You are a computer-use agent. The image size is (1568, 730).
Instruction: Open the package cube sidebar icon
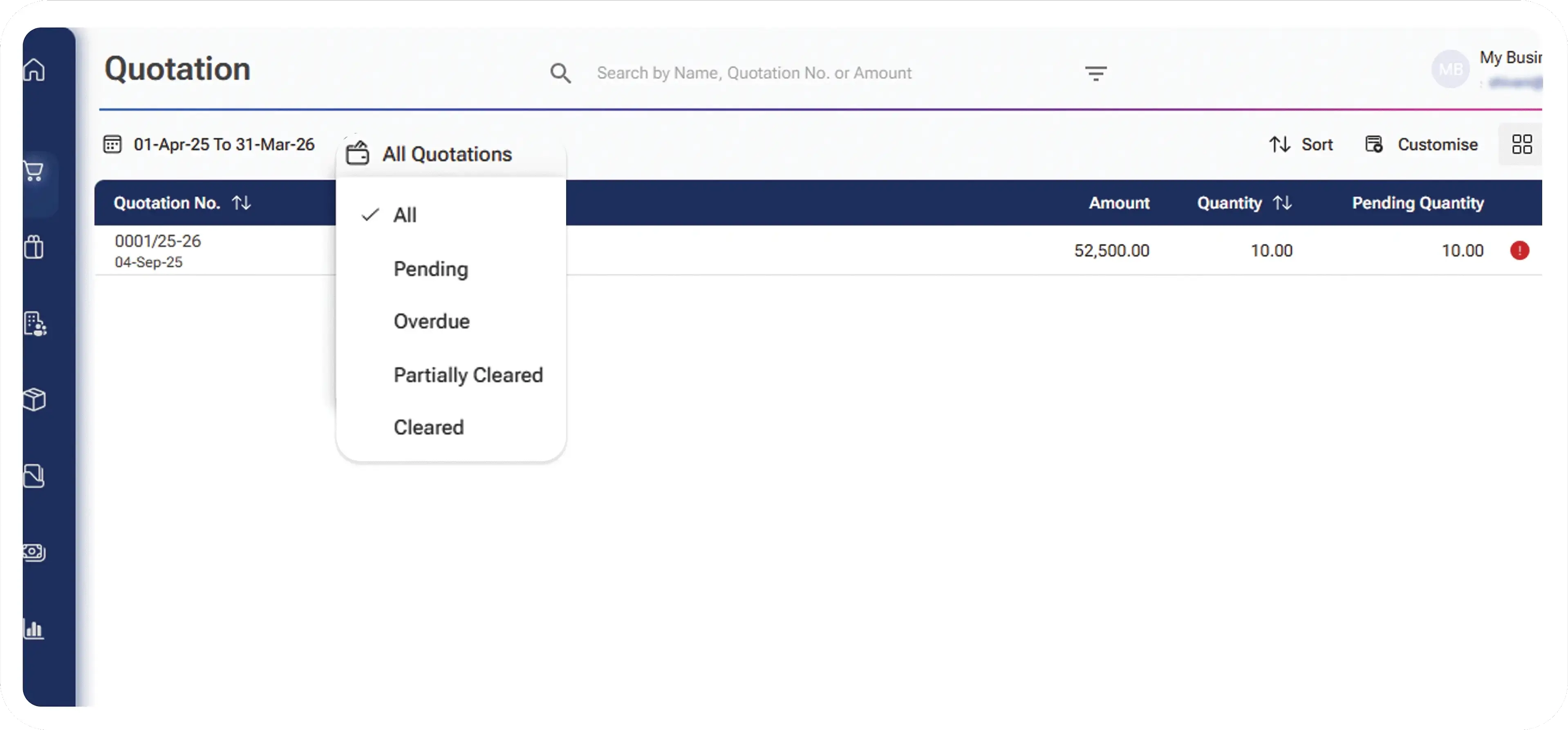click(x=34, y=399)
